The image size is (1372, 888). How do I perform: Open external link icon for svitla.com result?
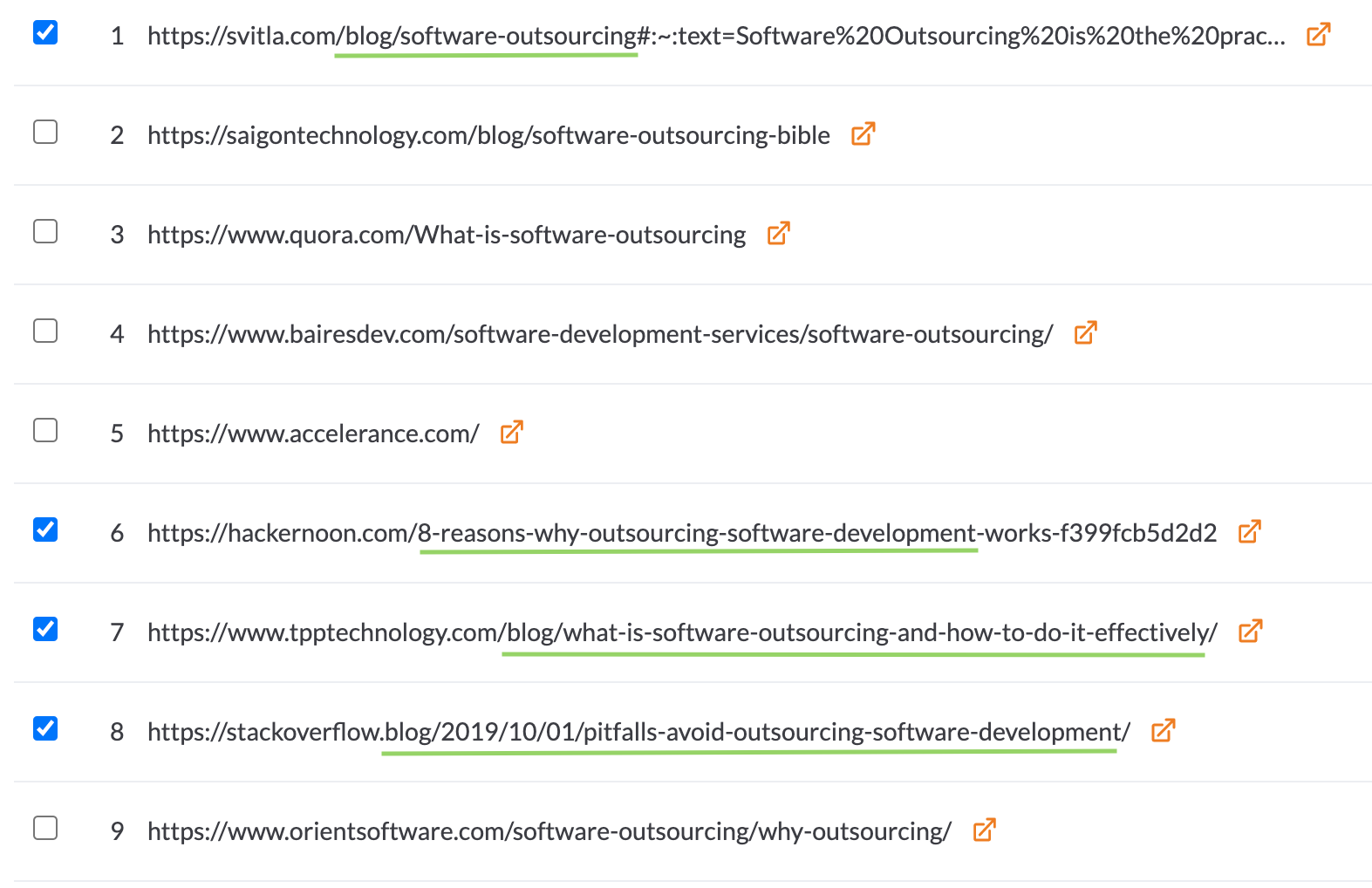[1318, 35]
